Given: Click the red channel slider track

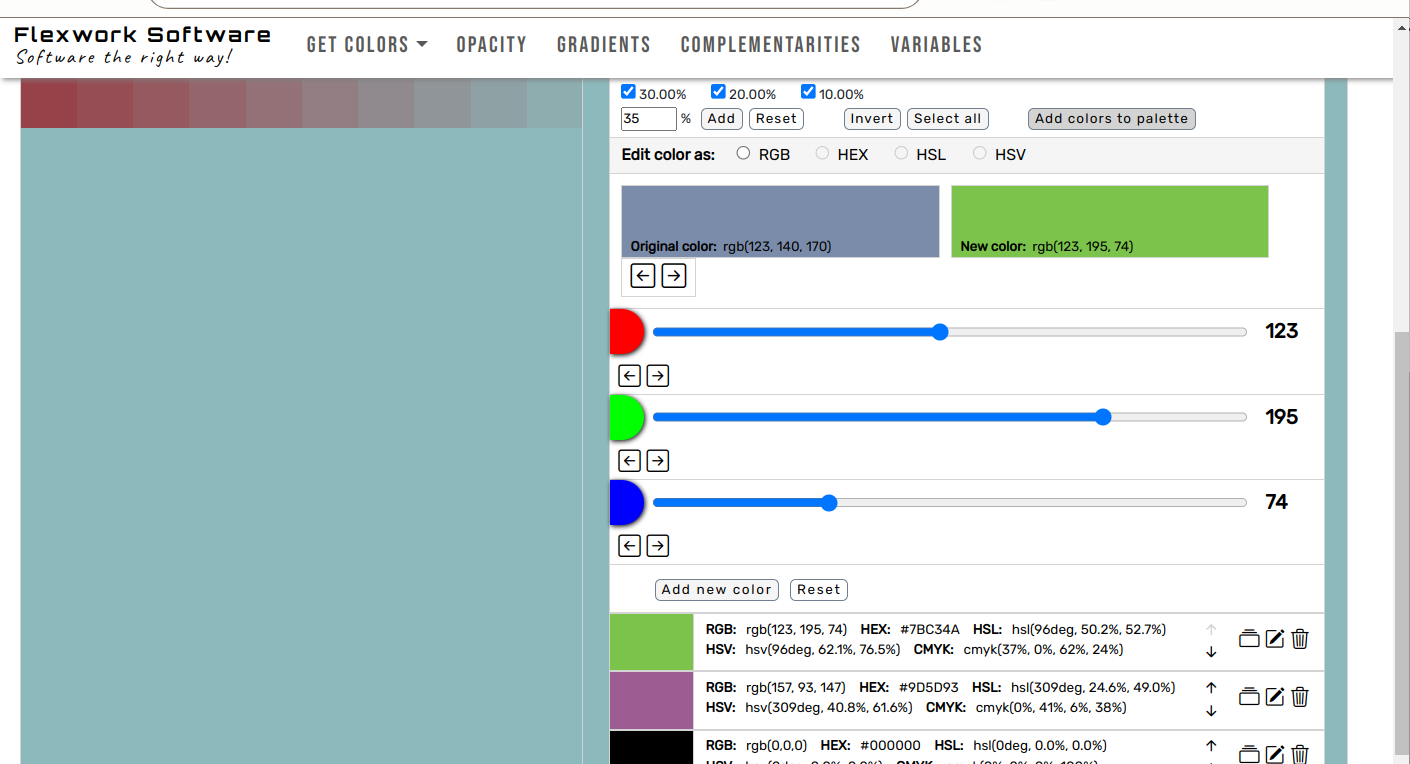Looking at the screenshot, I should pyautogui.click(x=950, y=332).
